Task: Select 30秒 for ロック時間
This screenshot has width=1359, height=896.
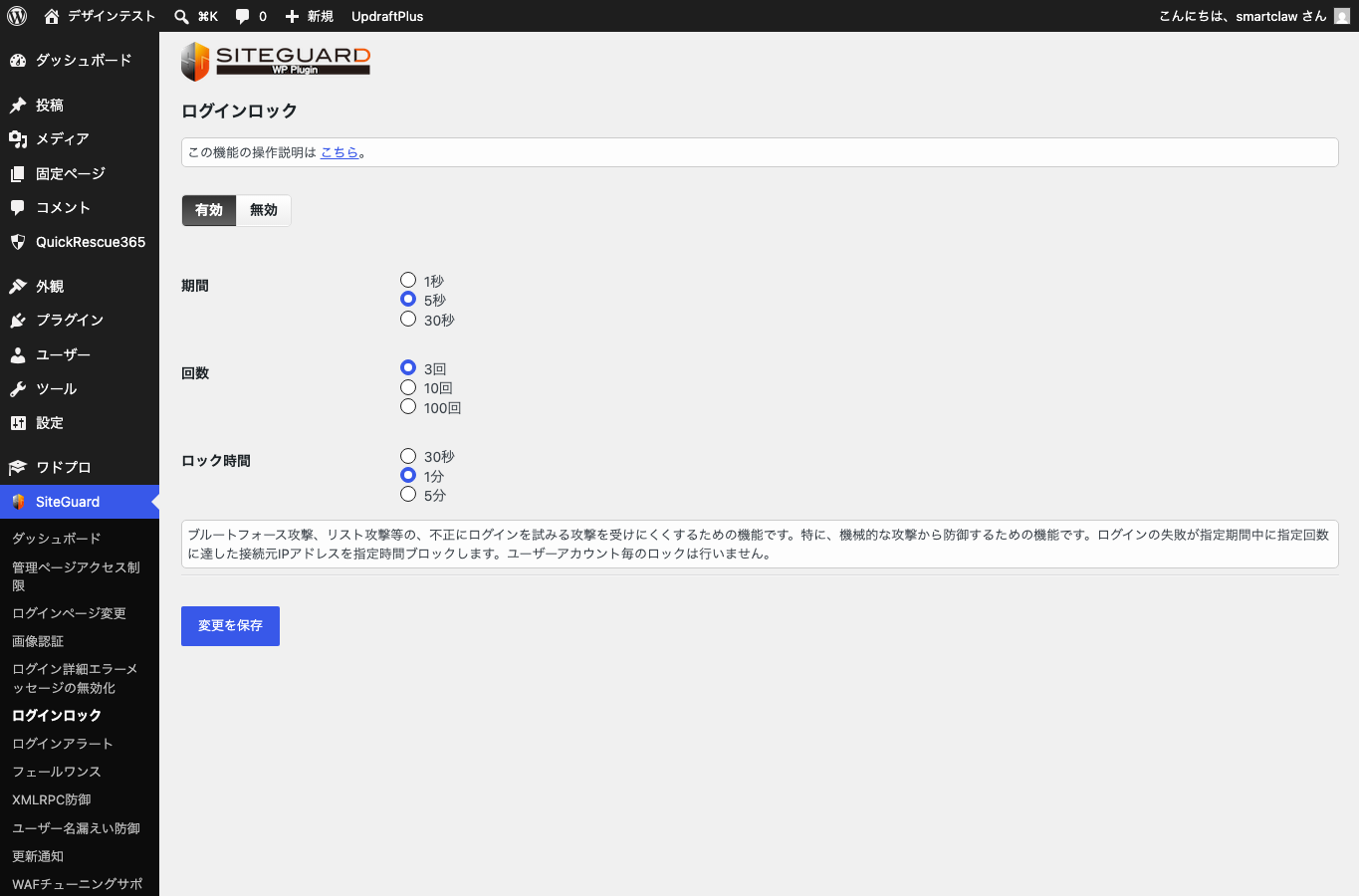Action: point(408,455)
